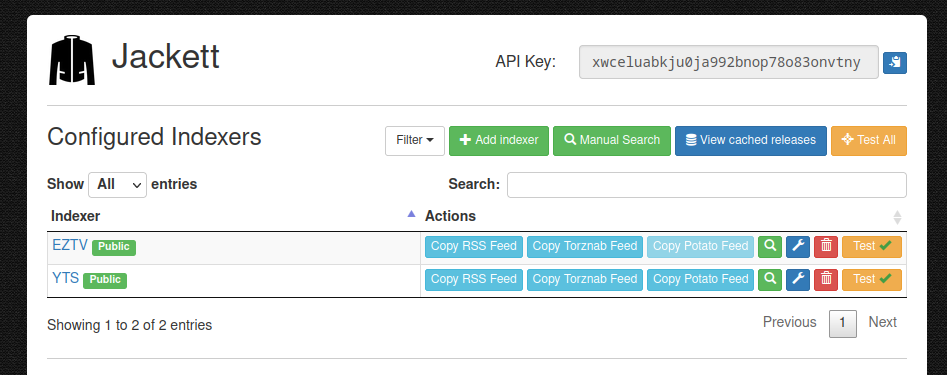Click the Actions column header
Screen dimensions: 947x375
[664, 216]
